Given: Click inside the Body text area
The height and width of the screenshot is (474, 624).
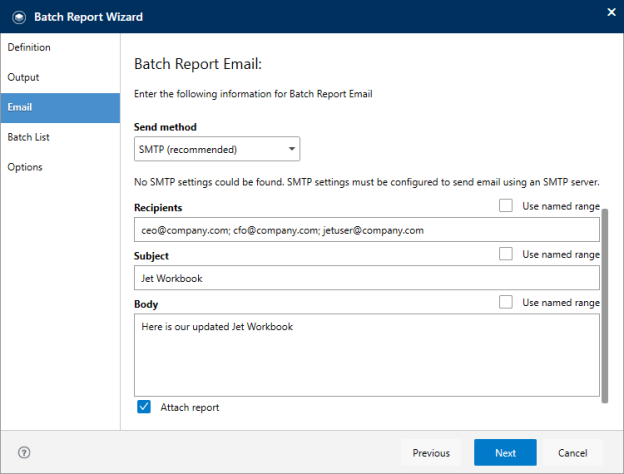Looking at the screenshot, I should (x=367, y=355).
